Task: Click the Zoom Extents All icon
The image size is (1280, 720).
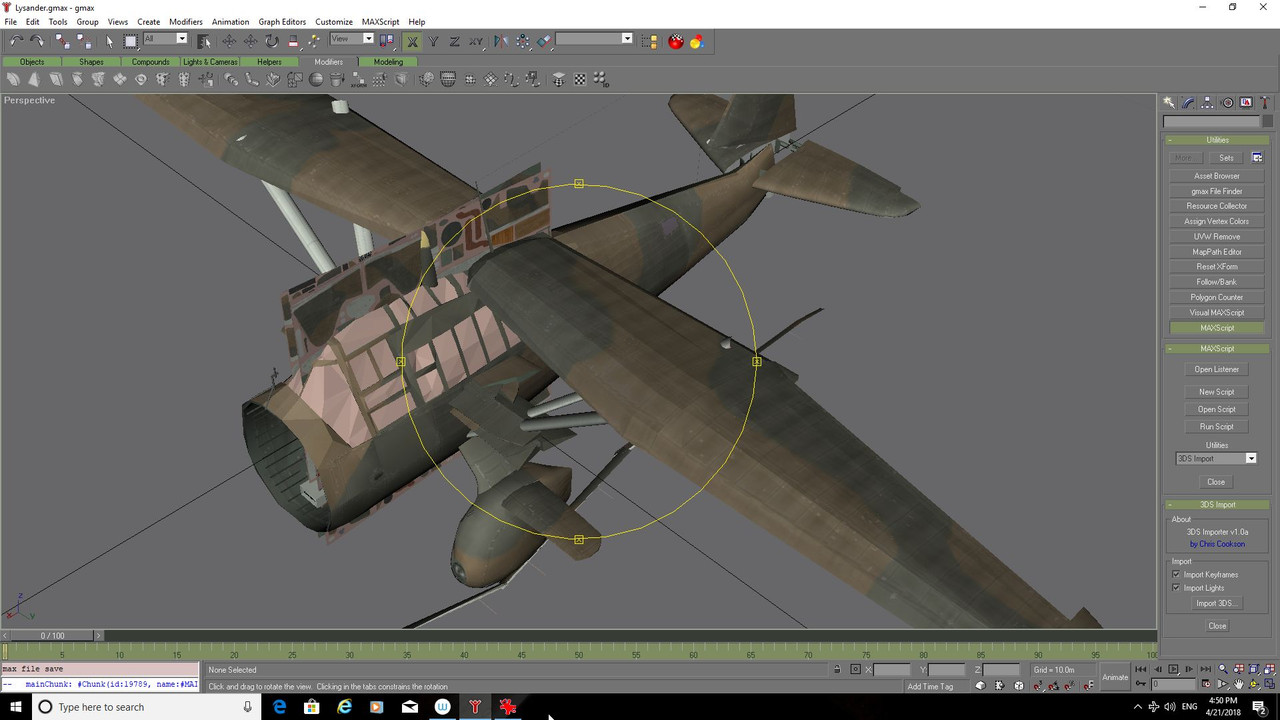Action: pyautogui.click(x=1269, y=669)
